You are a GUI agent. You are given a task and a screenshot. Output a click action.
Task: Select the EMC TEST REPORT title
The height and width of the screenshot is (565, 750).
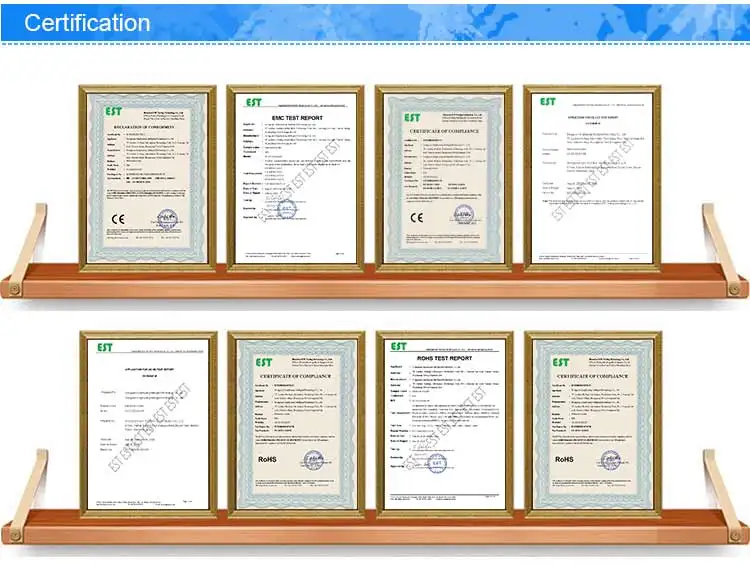tap(297, 118)
